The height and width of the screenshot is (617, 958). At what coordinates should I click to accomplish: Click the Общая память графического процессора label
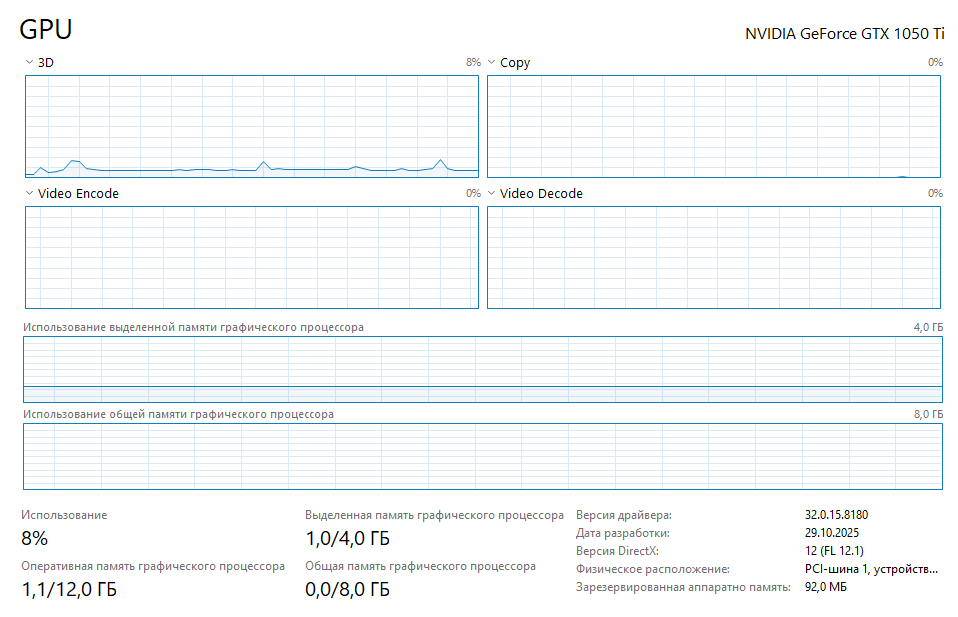420,566
